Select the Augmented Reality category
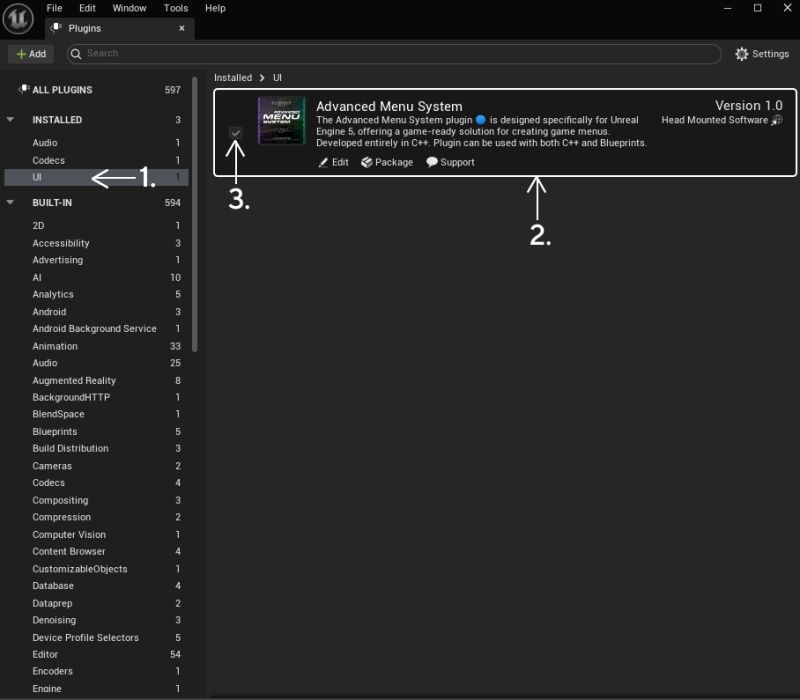Image resolution: width=800 pixels, height=700 pixels. click(x=96, y=380)
